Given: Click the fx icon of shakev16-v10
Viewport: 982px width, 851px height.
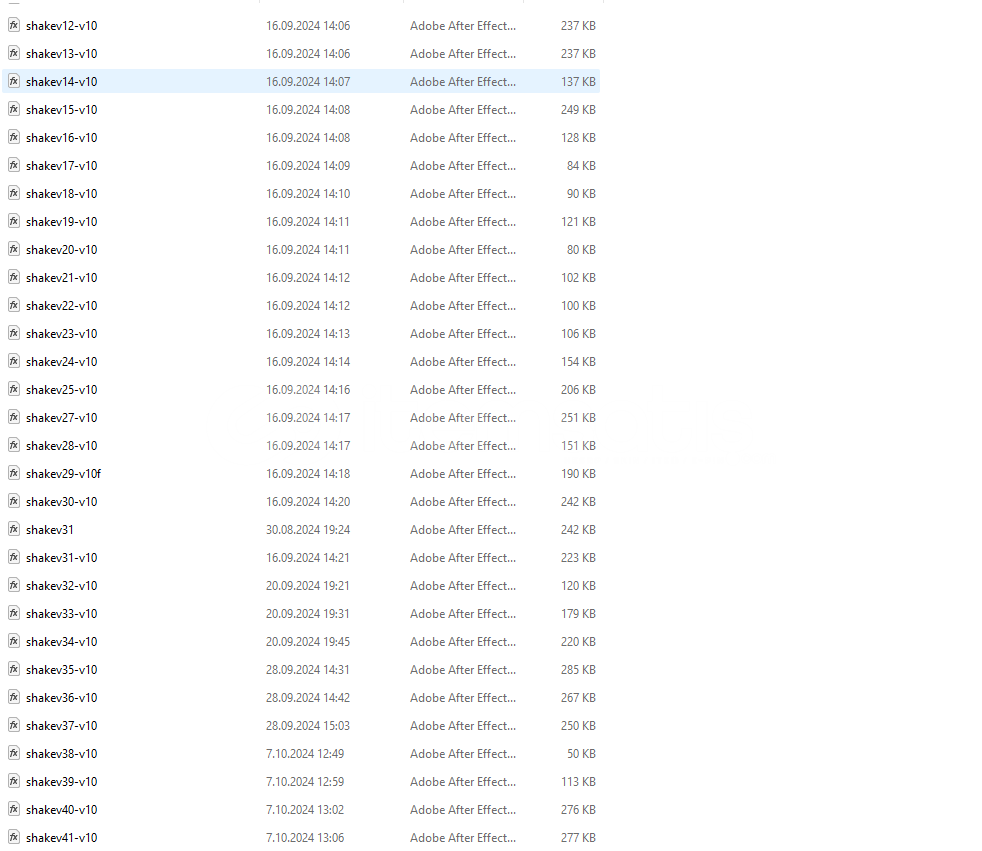Looking at the screenshot, I should [x=14, y=137].
